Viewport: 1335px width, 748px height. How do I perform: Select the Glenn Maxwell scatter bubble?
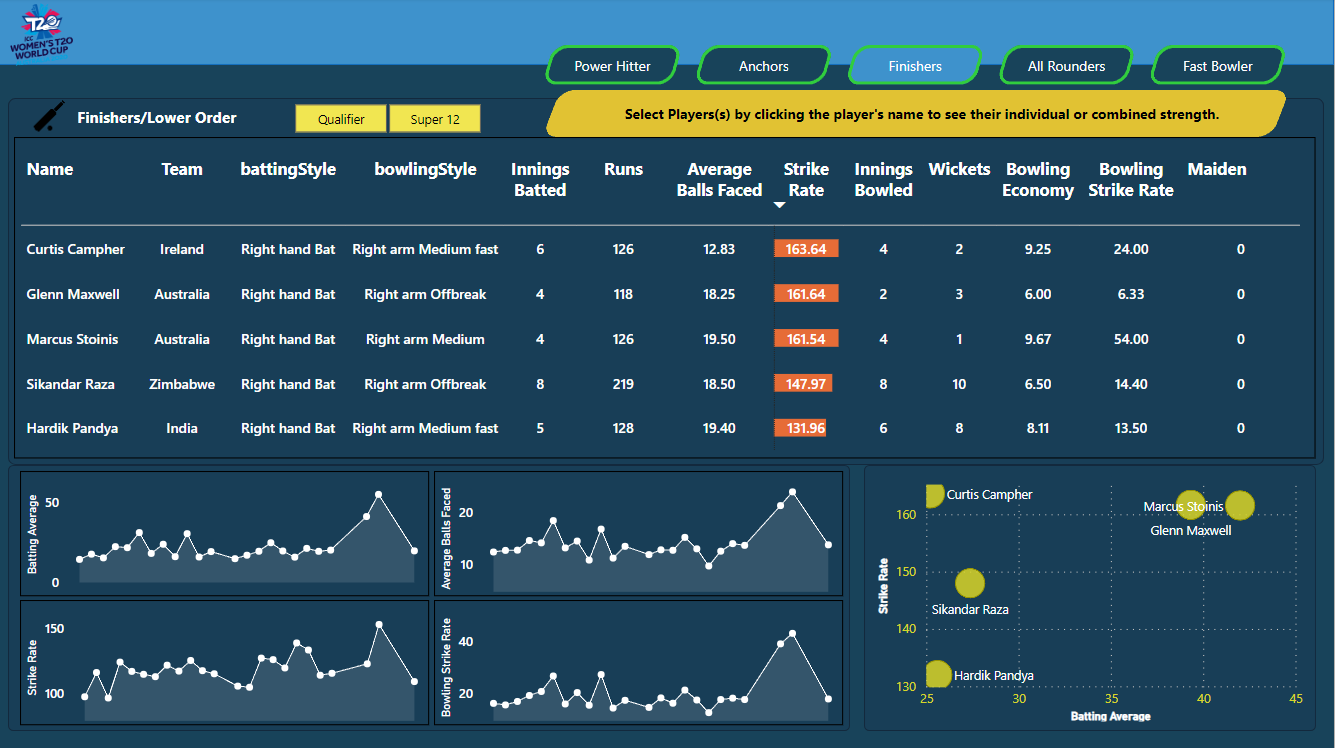point(1239,506)
